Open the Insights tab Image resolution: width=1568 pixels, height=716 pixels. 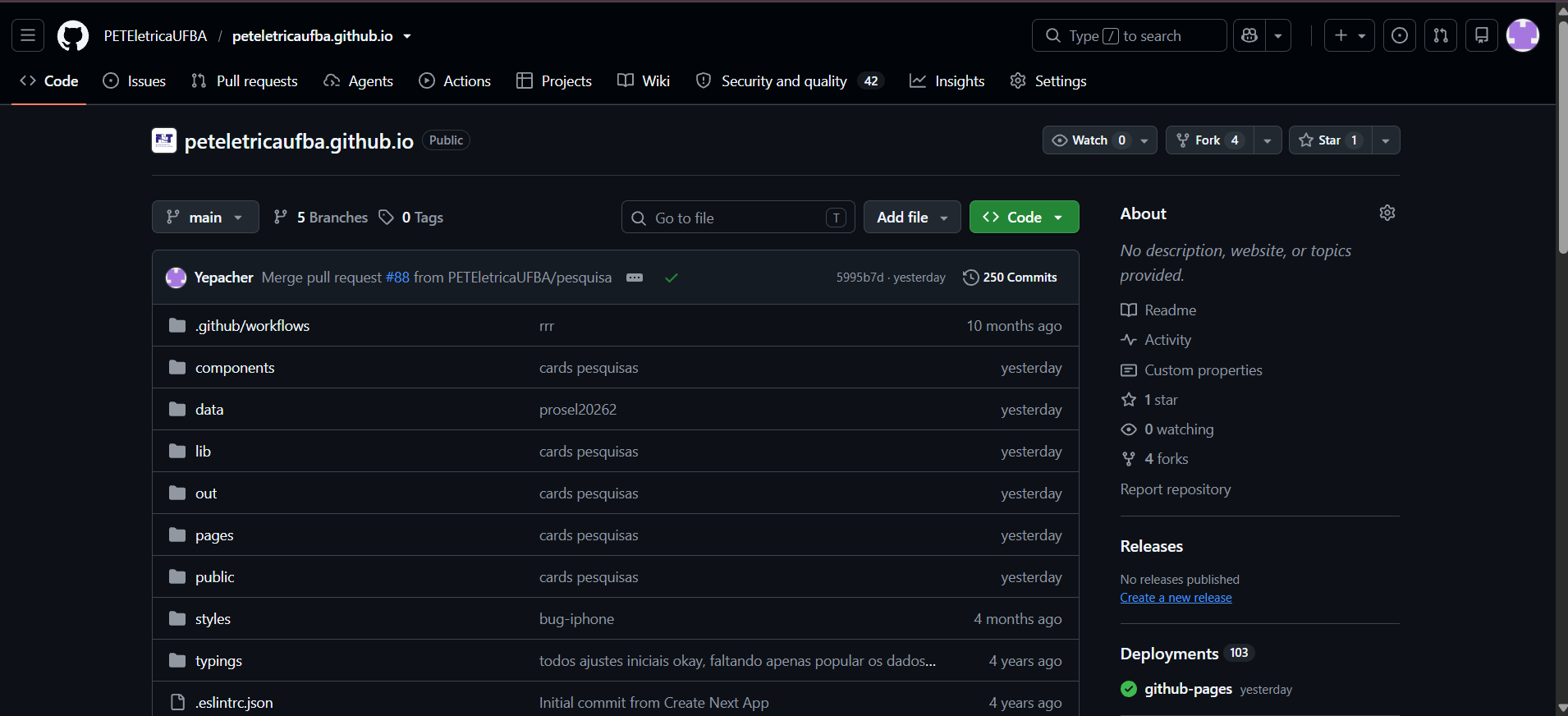[x=947, y=80]
